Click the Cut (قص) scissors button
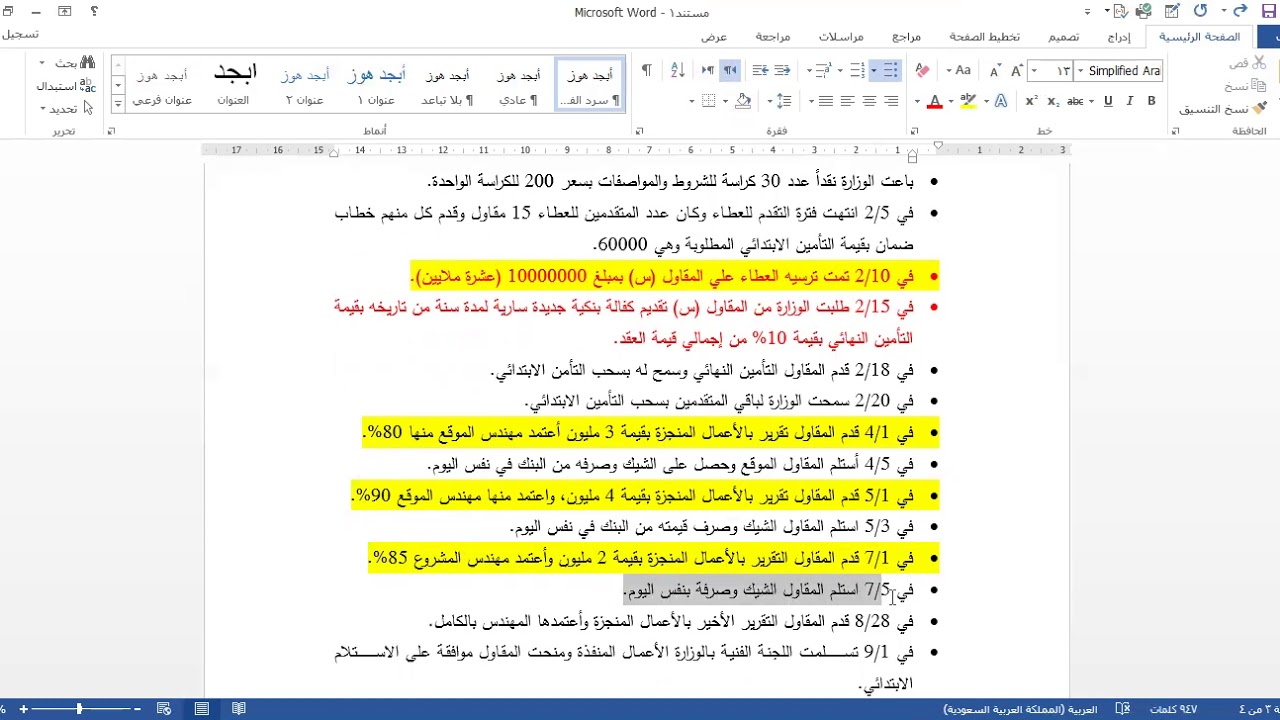The height and width of the screenshot is (720, 1280). pos(1247,63)
